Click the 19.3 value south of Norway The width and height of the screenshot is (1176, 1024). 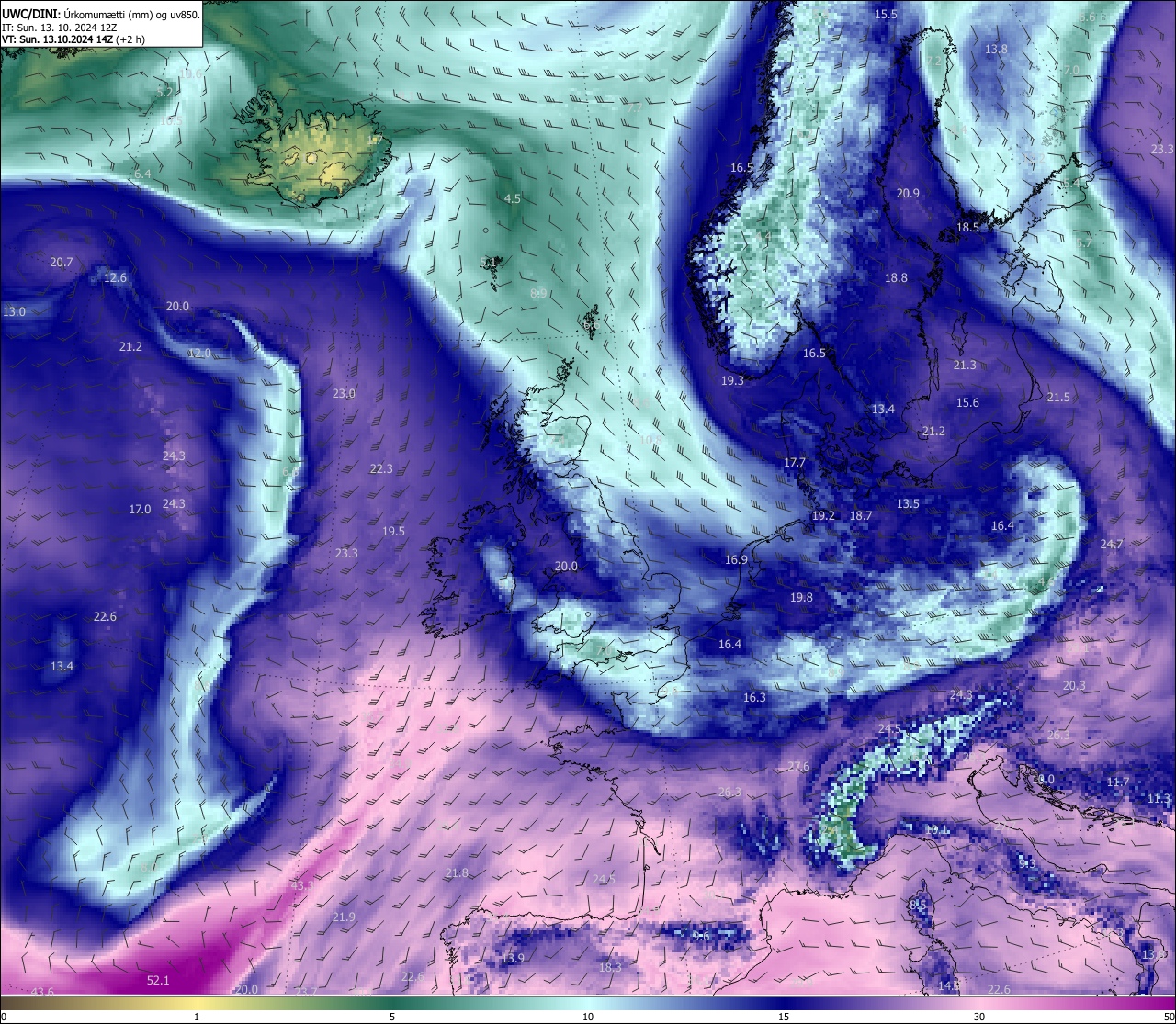click(732, 380)
